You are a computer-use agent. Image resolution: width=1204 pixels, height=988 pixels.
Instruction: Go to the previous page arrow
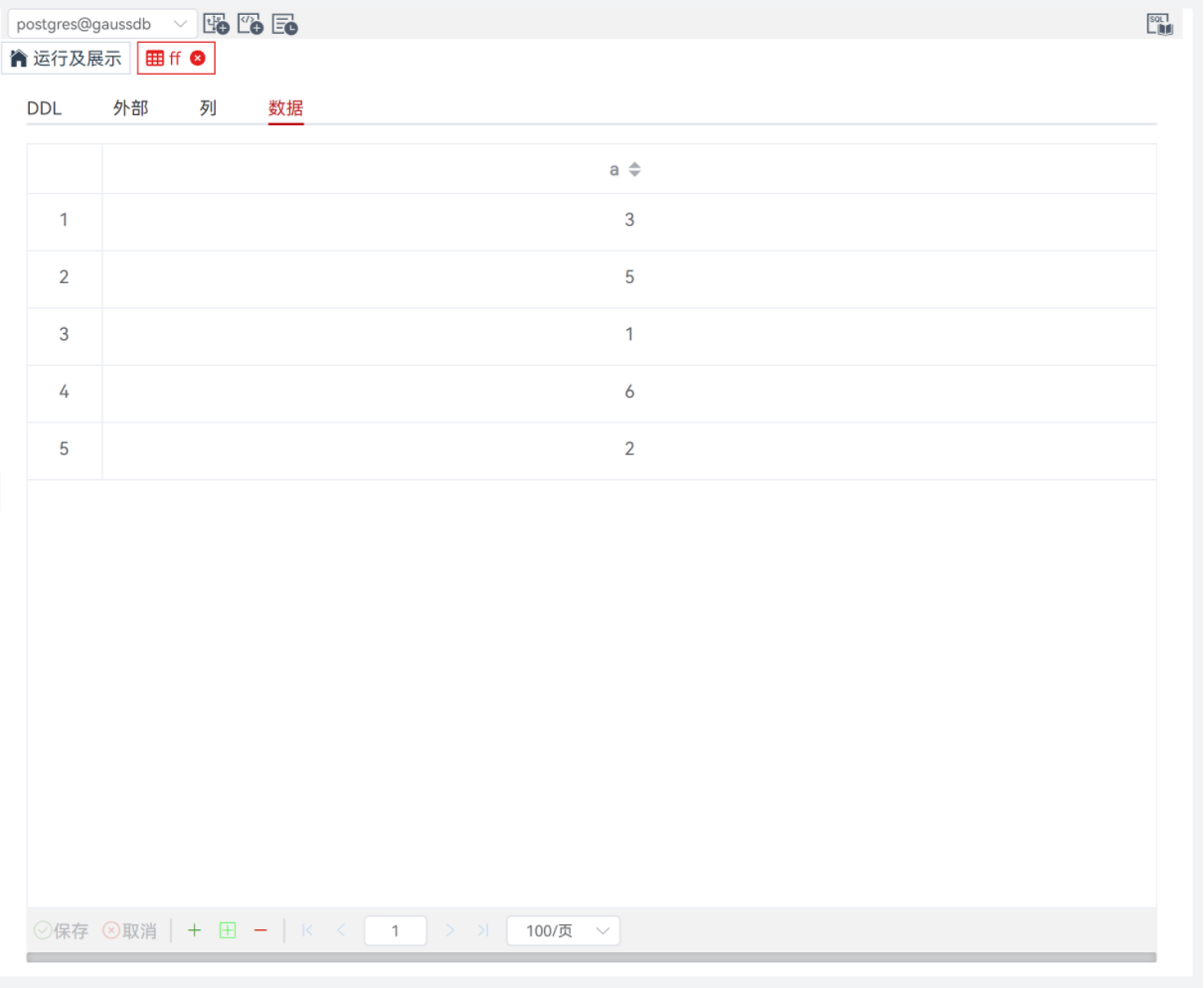tap(341, 930)
